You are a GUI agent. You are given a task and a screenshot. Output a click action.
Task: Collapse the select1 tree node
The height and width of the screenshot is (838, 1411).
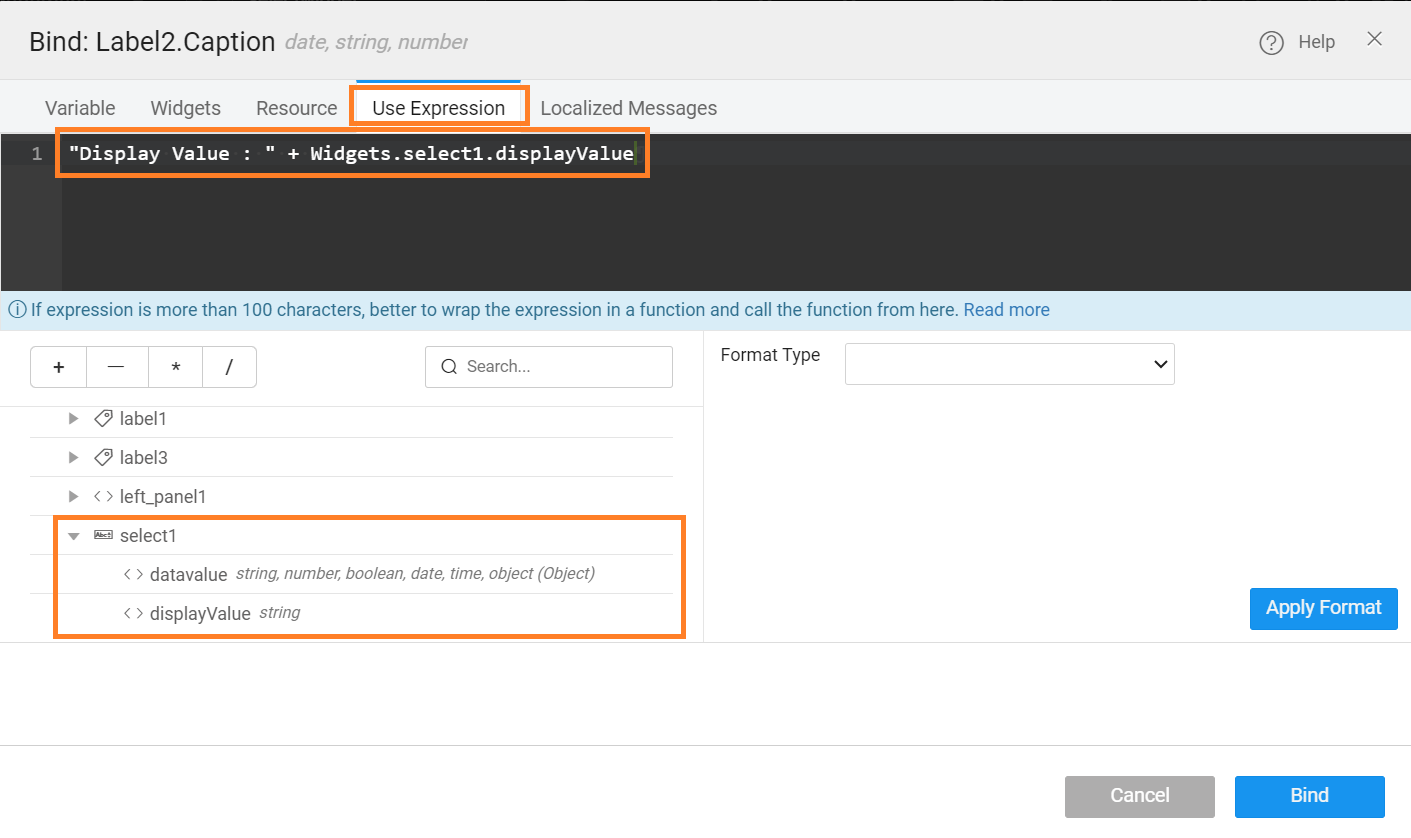(72, 535)
